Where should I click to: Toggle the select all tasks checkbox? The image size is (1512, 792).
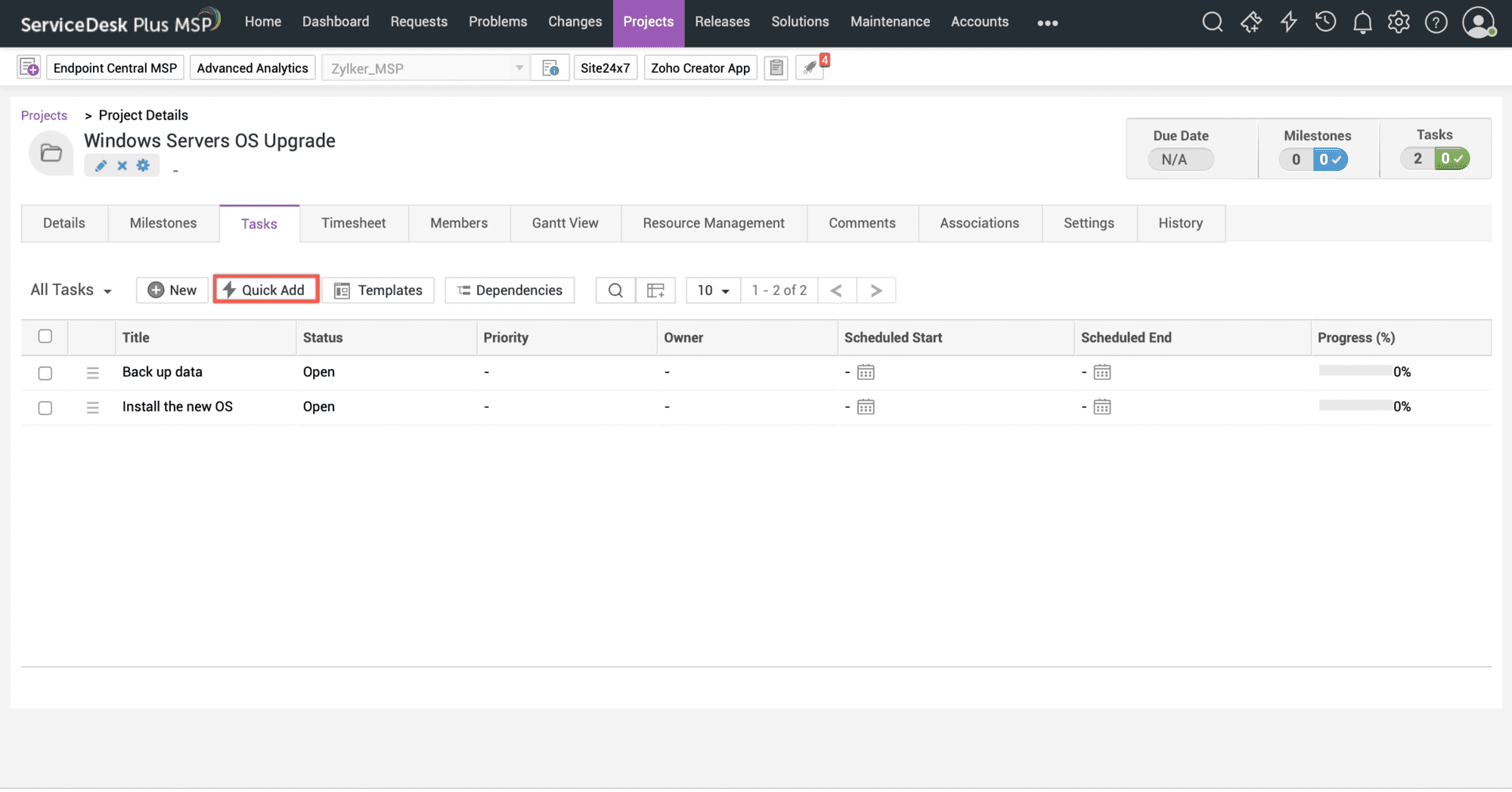(45, 337)
